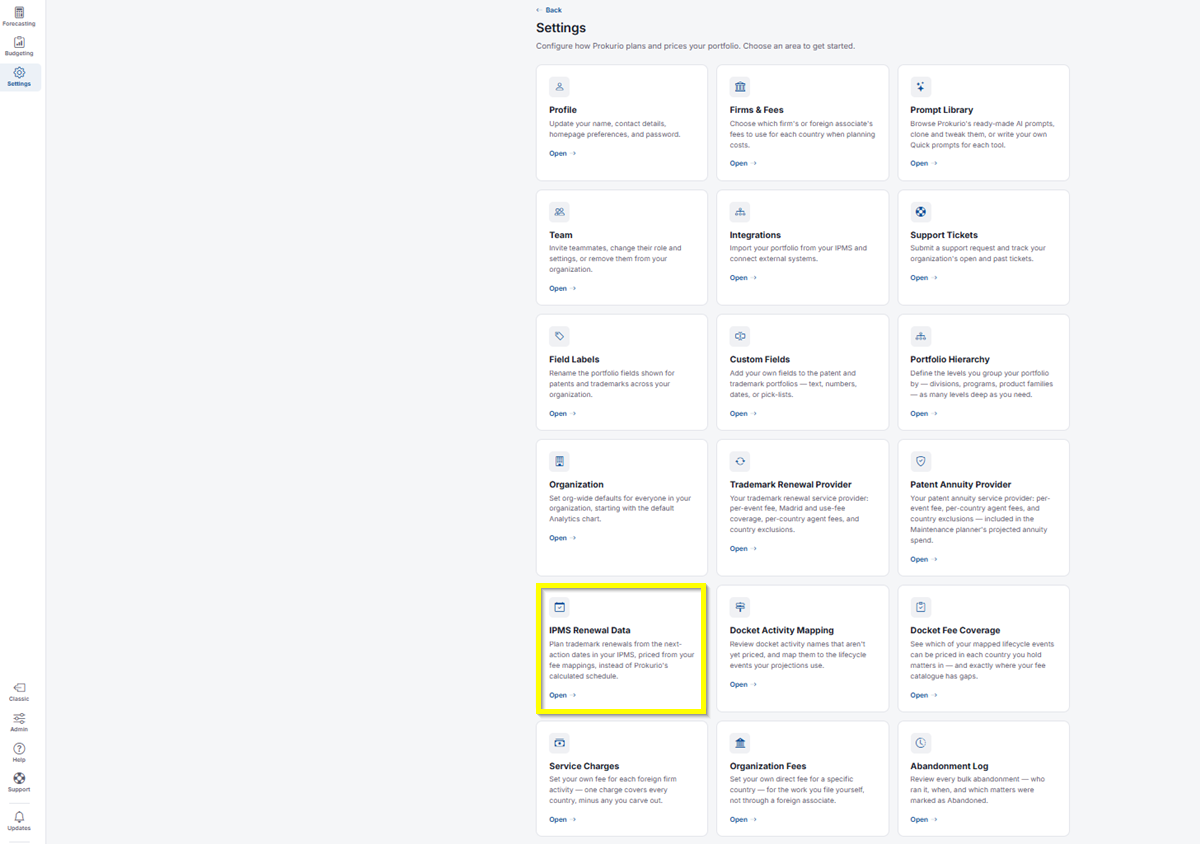Click the Portfolio Hierarchy card icon
The width and height of the screenshot is (1200, 844).
click(x=921, y=336)
